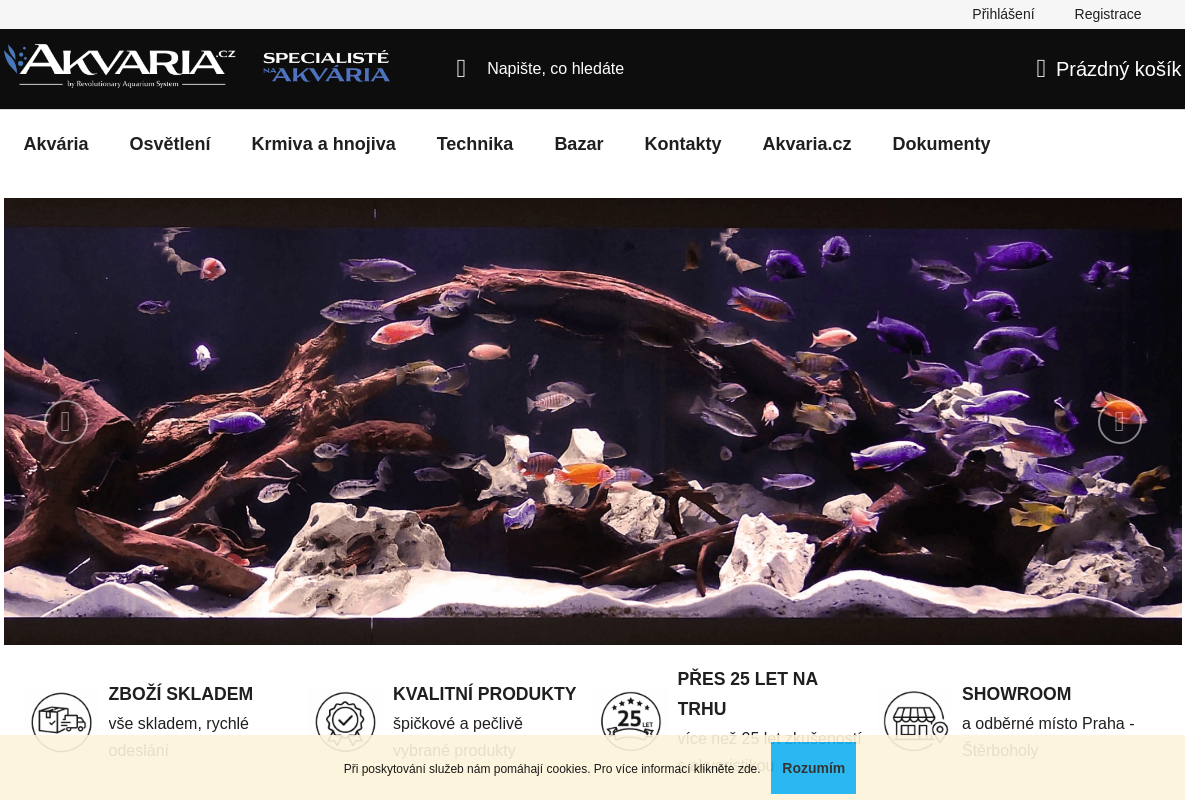This screenshot has width=1200, height=800.
Task: Expand Krmiva a hnojiva menu
Action: [x=323, y=144]
